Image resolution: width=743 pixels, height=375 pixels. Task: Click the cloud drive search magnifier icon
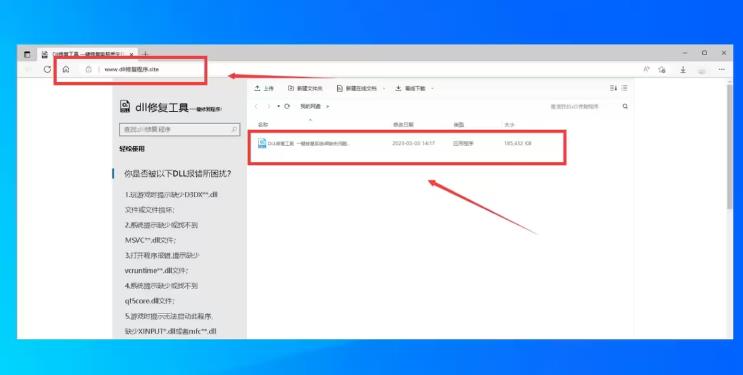625,106
